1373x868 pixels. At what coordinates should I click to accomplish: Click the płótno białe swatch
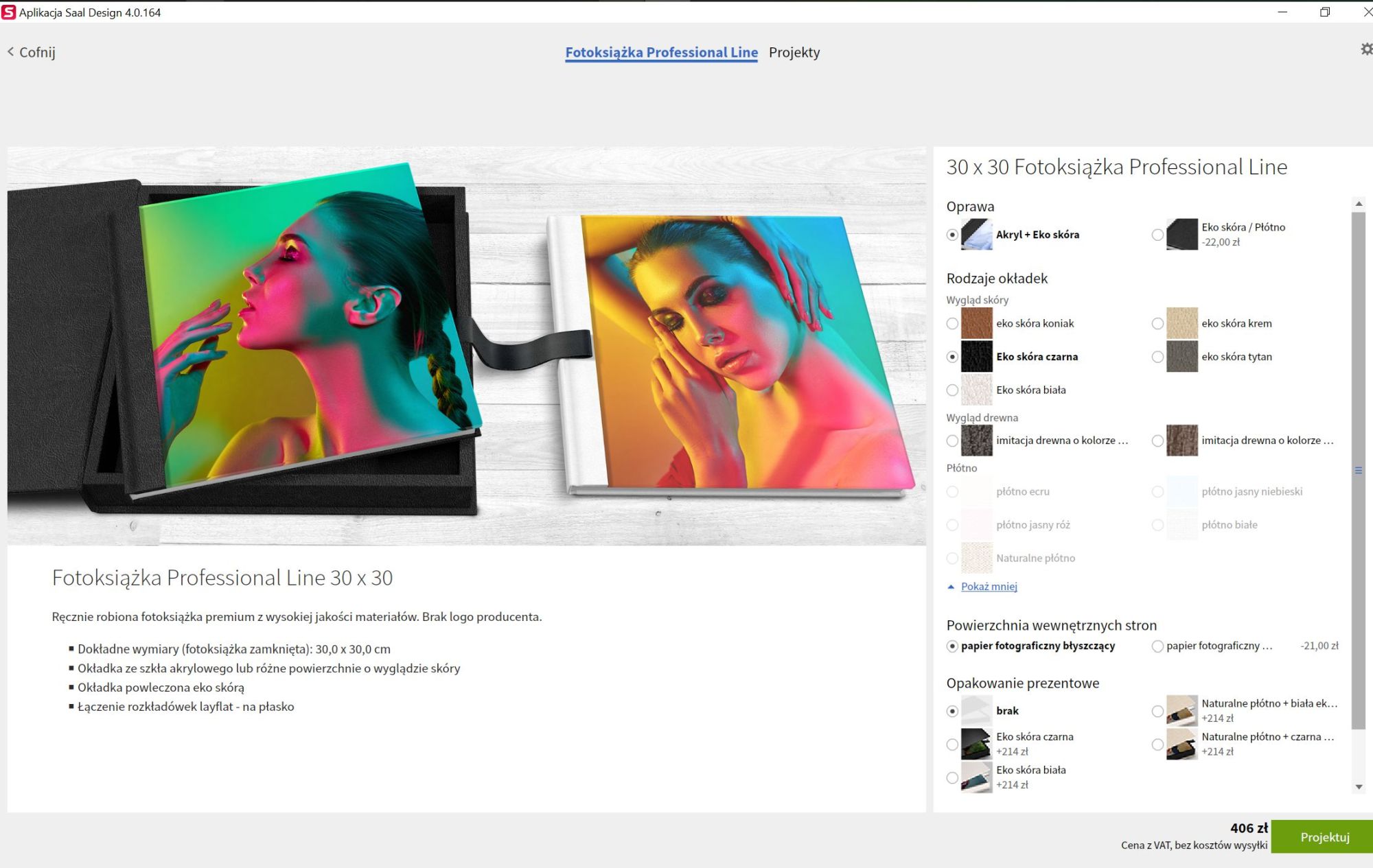tap(1181, 525)
